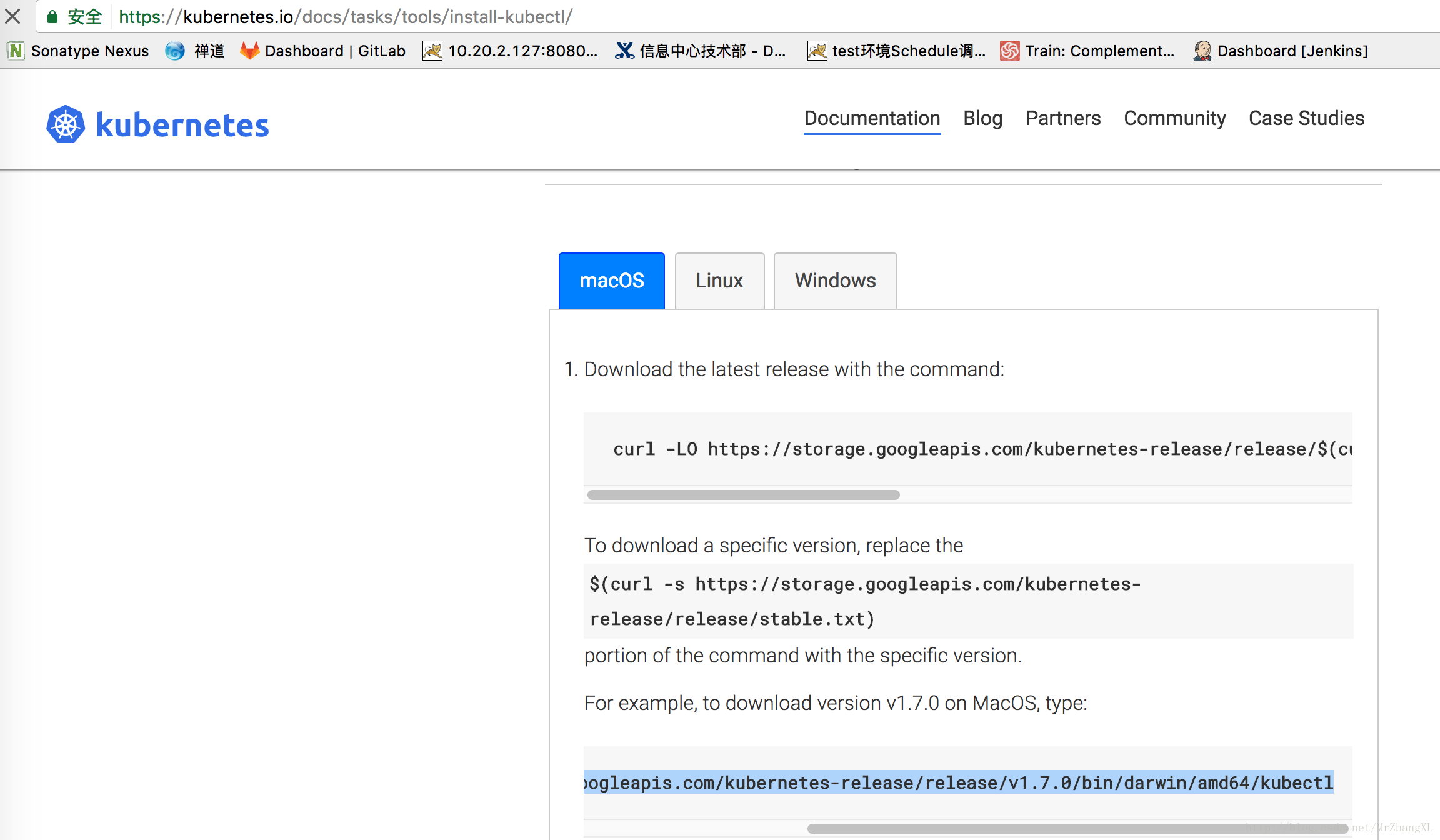The image size is (1440, 840).
Task: Open GitLab Dashboard fox icon bookmark
Action: [x=249, y=51]
